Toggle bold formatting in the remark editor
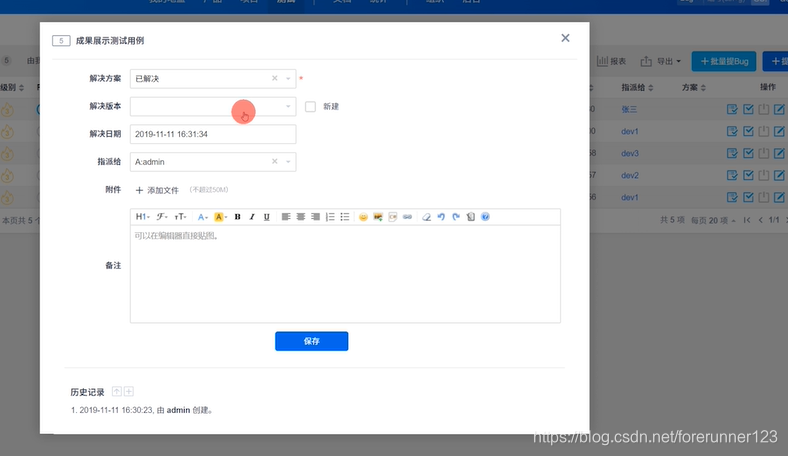This screenshot has height=456, width=788. tap(237, 217)
